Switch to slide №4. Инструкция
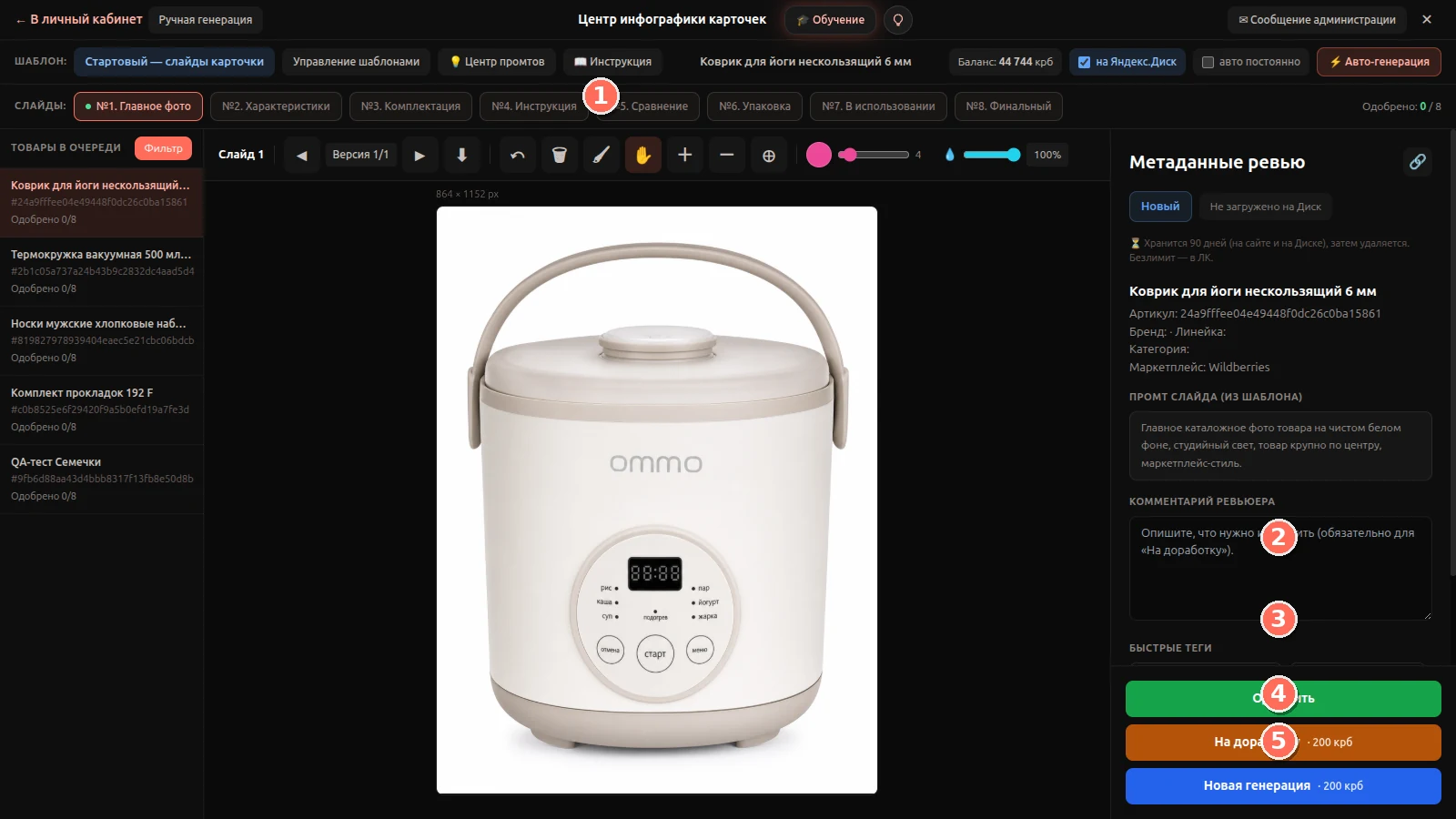 pos(534,106)
